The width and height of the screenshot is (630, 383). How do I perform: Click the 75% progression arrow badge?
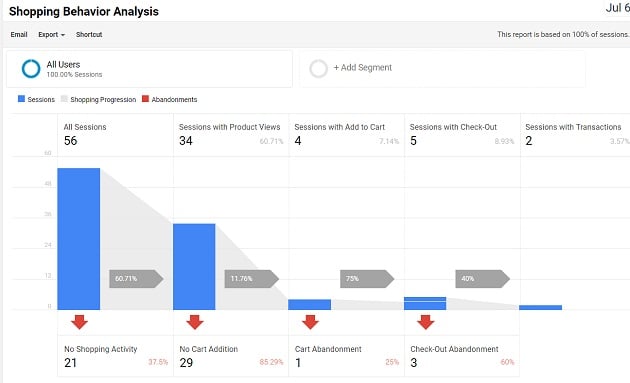367,279
